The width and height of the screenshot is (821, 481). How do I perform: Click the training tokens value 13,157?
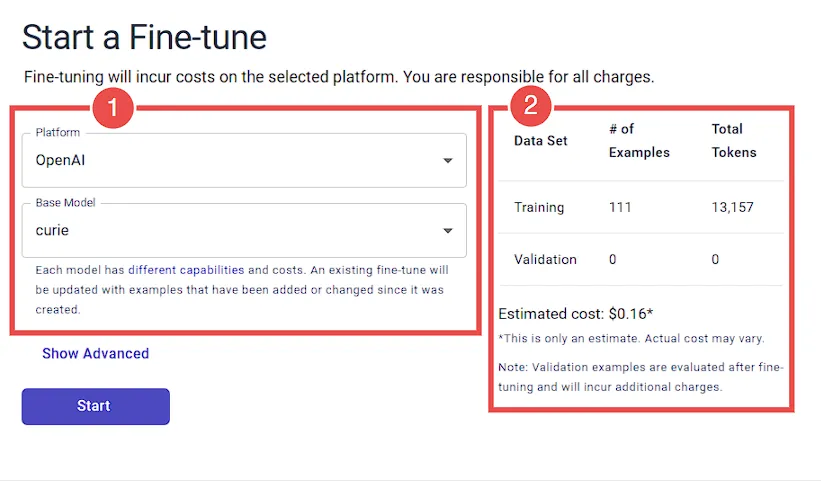pyautogui.click(x=732, y=207)
